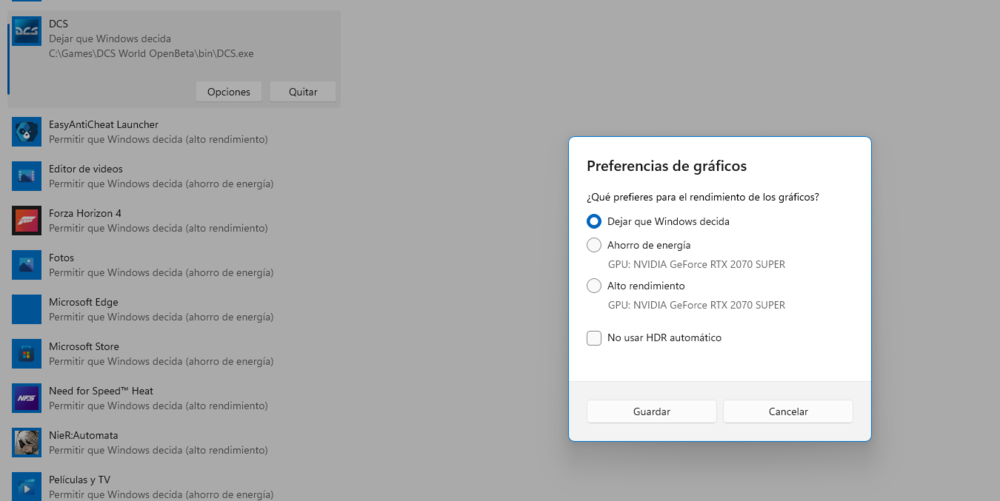Viewport: 1000px width, 501px height.
Task: Click the Microsoft Edge icon
Action: click(x=26, y=309)
